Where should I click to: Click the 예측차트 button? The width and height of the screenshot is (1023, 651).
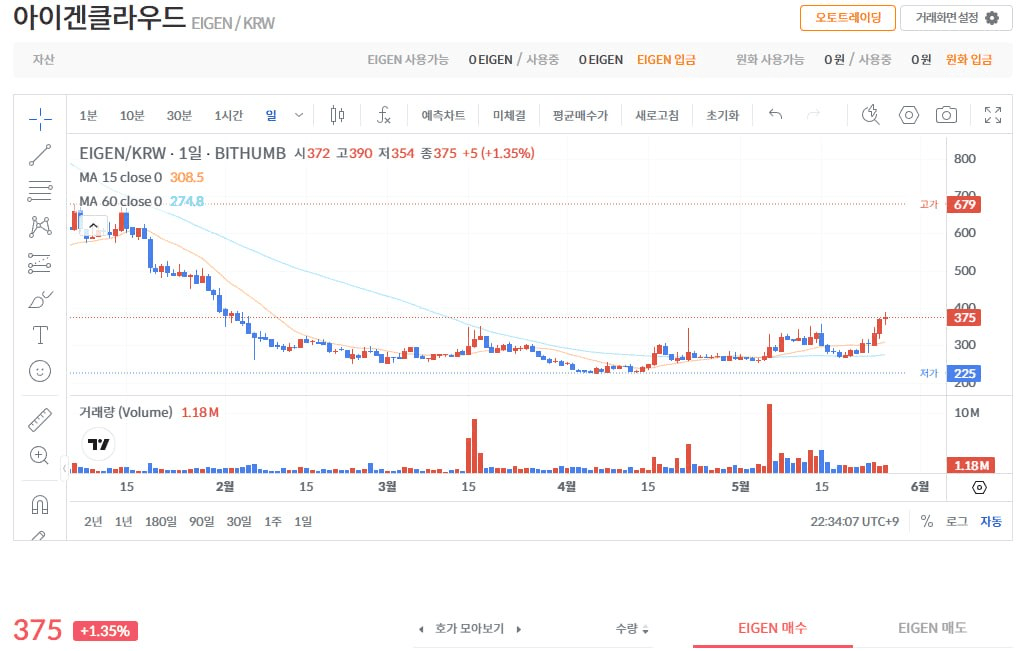(443, 115)
